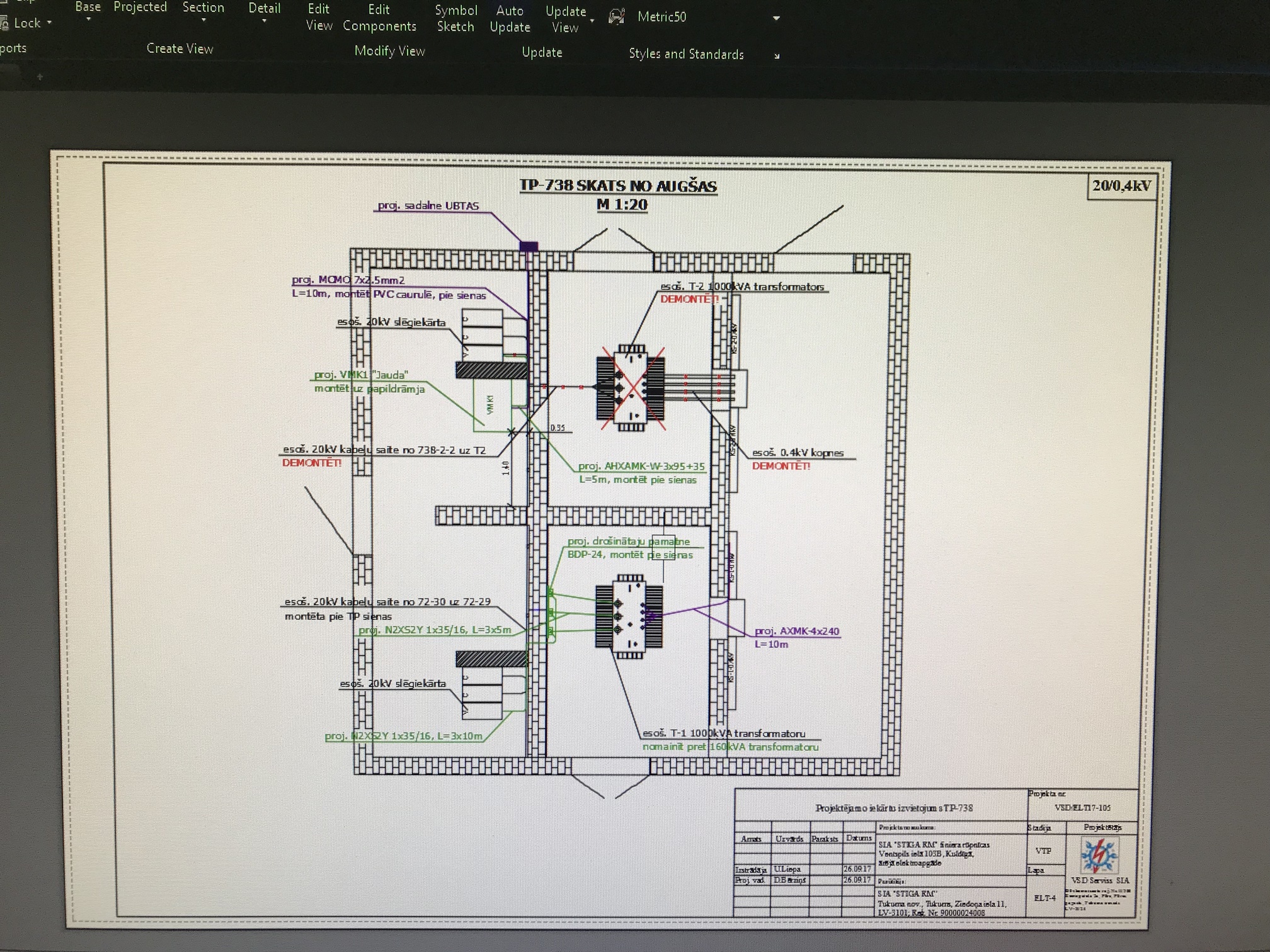The width and height of the screenshot is (1270, 952).
Task: Select the 'VTP' stage cell in title block
Action: click(1043, 851)
